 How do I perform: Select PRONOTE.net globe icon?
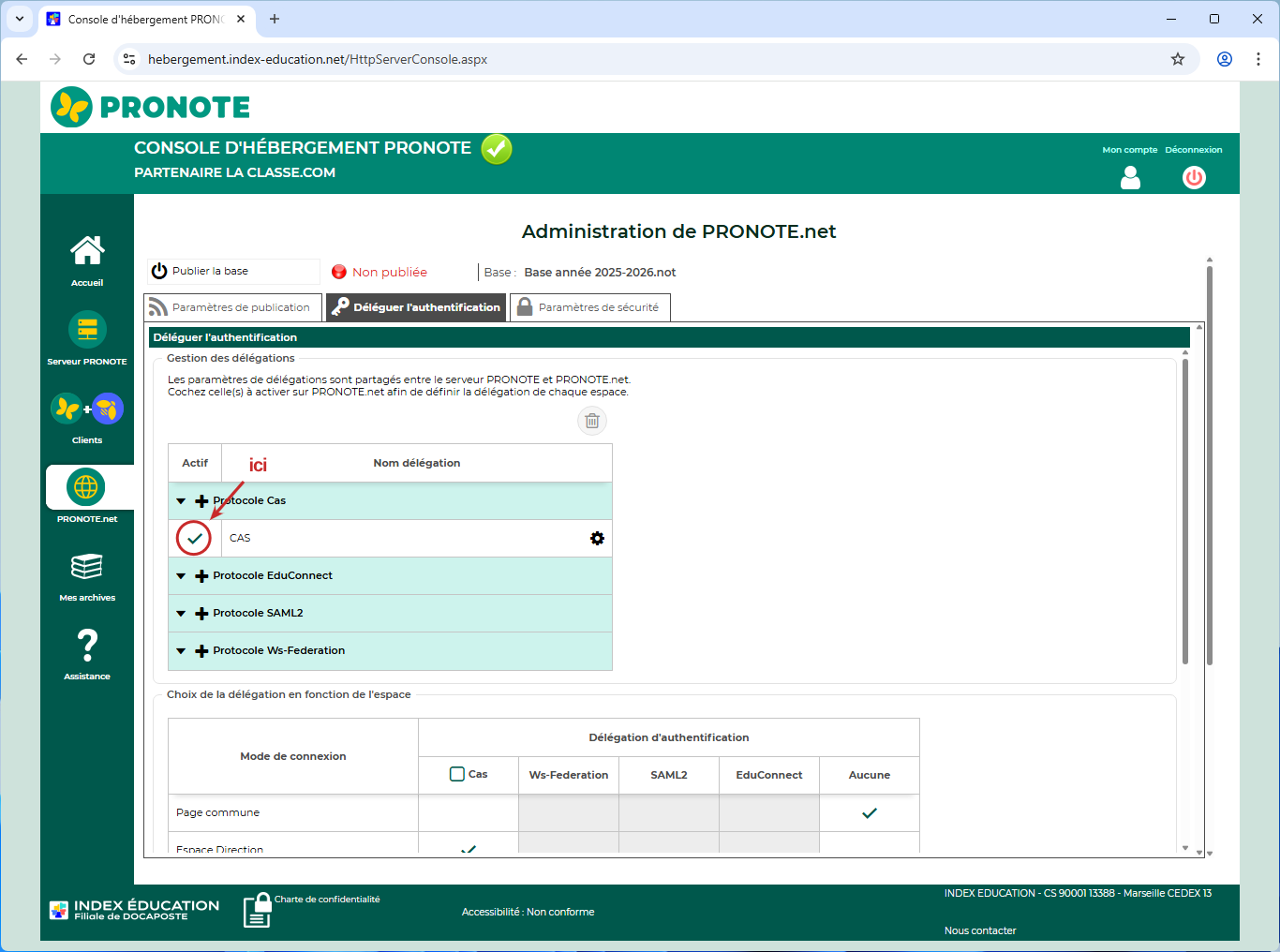coord(86,487)
